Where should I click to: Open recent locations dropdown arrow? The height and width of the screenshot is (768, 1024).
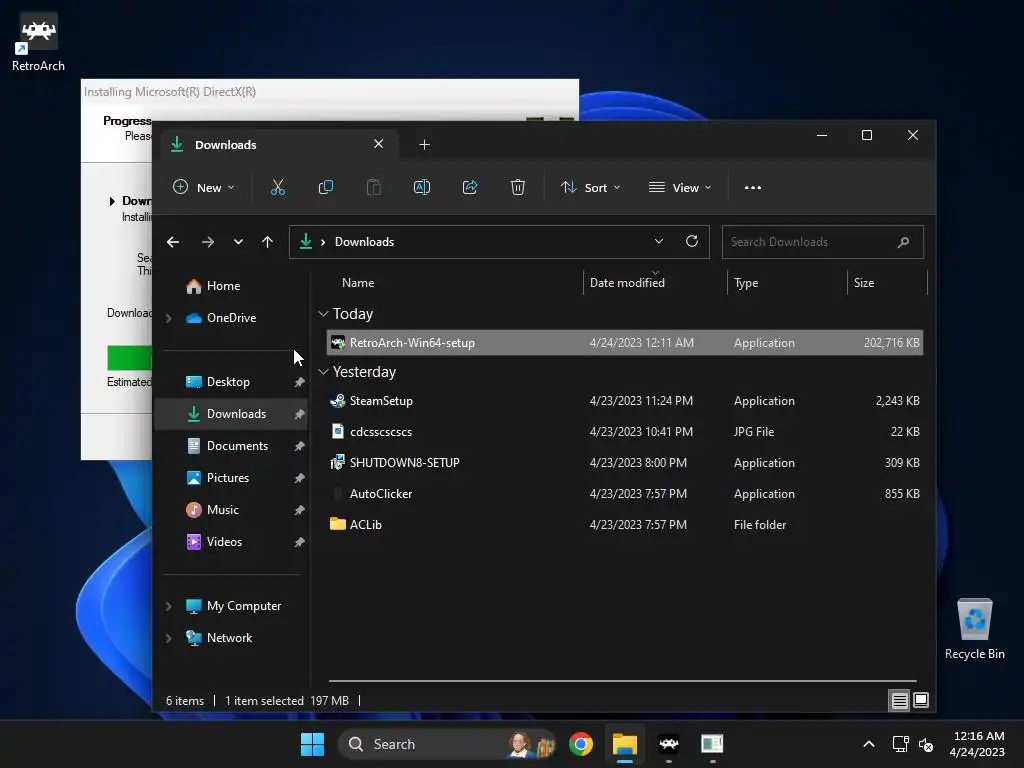pyautogui.click(x=238, y=242)
